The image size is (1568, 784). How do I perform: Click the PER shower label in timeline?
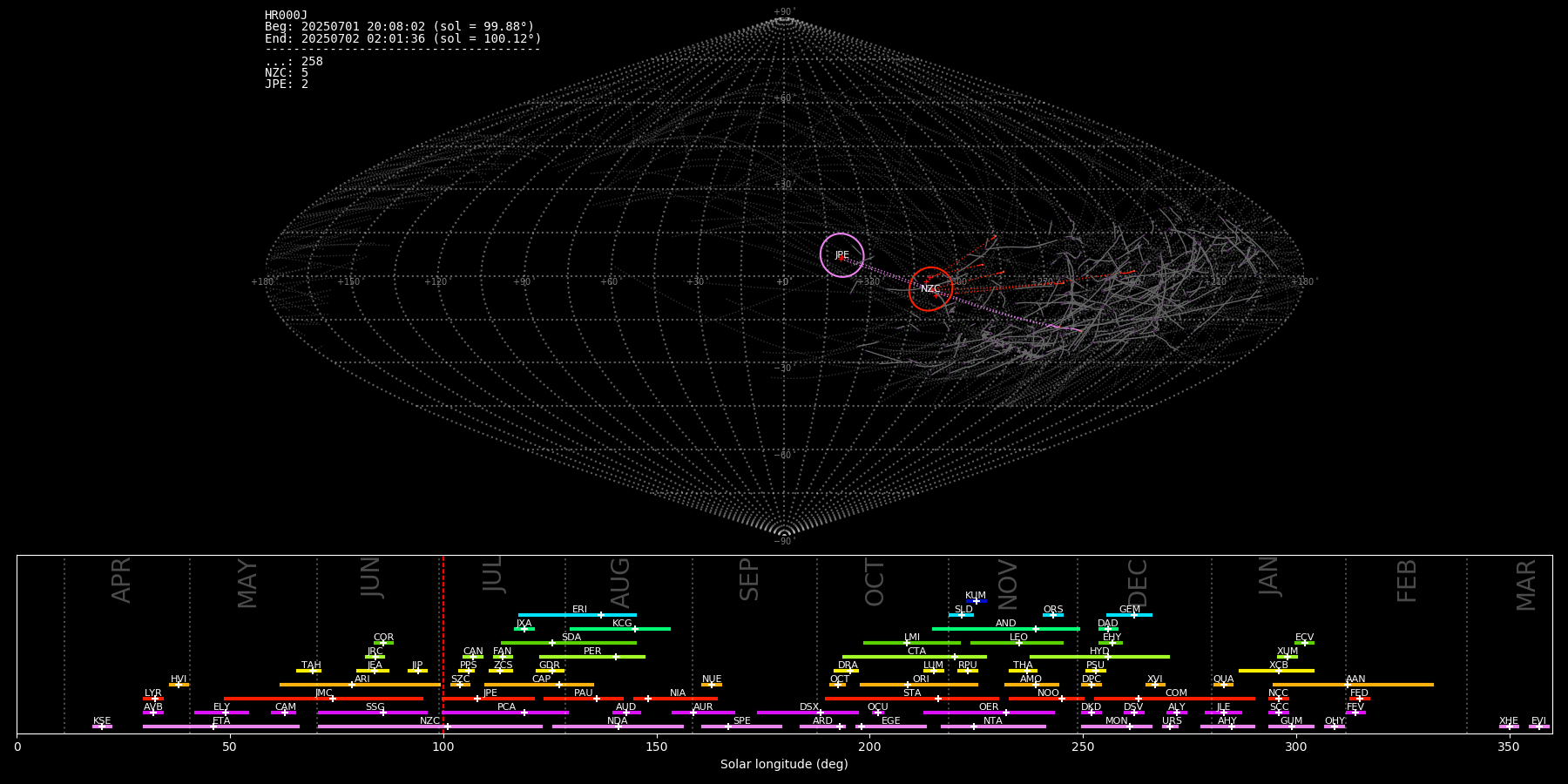point(592,652)
